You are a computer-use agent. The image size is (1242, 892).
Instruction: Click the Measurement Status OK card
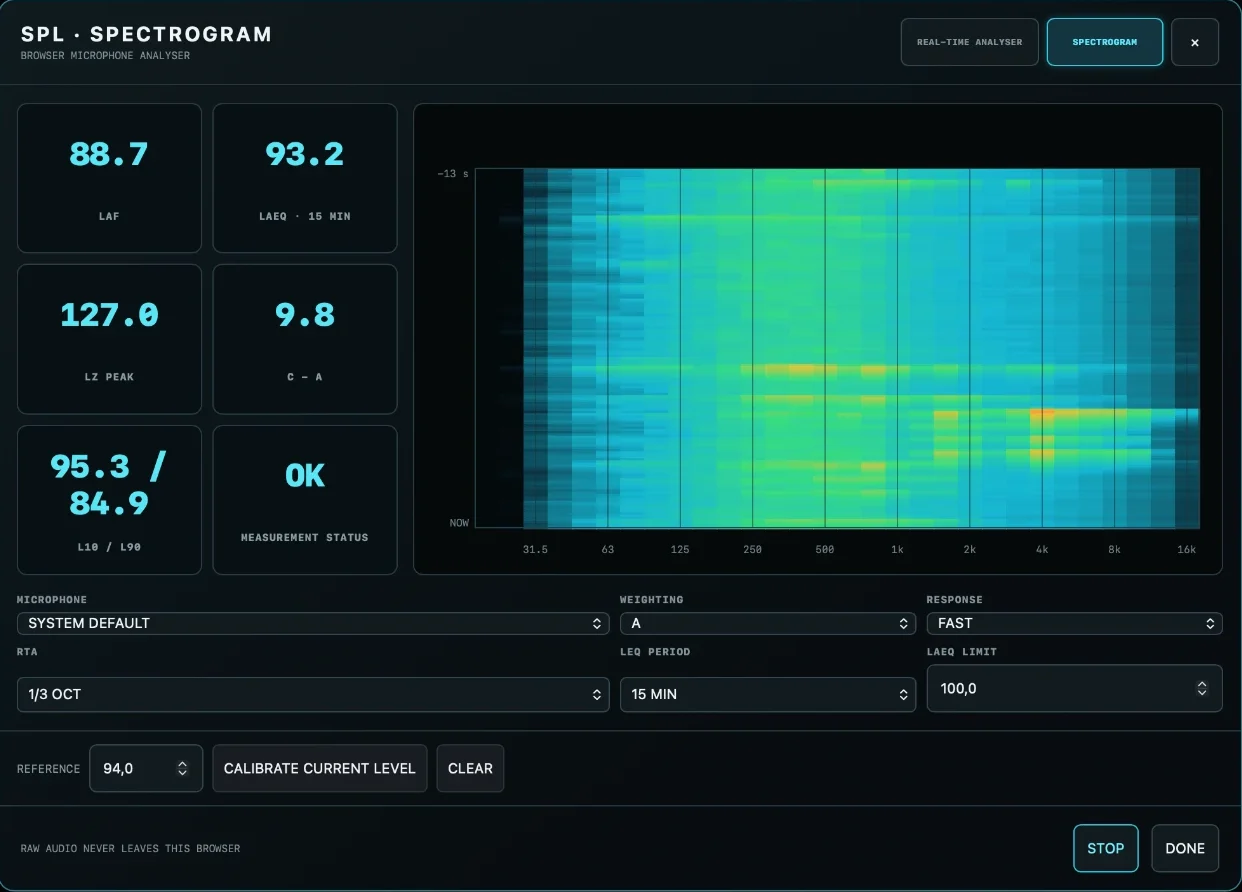click(305, 500)
